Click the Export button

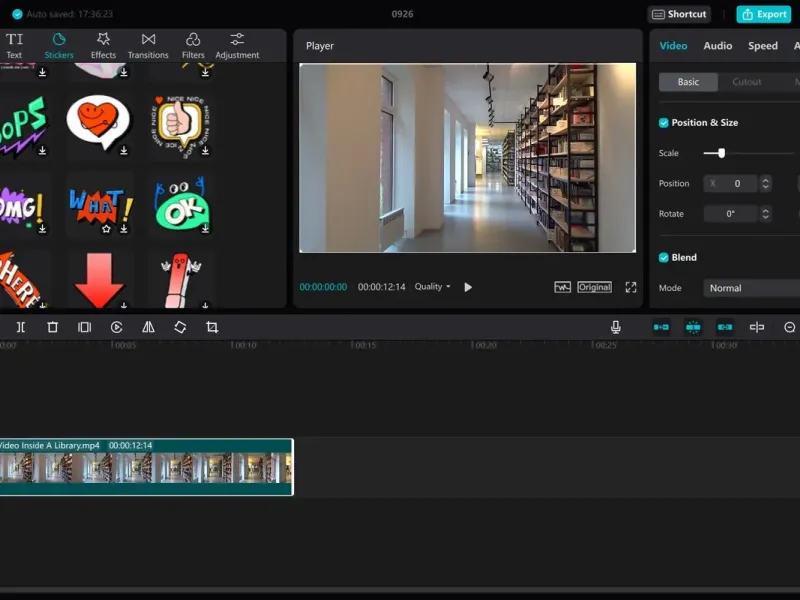coord(763,14)
